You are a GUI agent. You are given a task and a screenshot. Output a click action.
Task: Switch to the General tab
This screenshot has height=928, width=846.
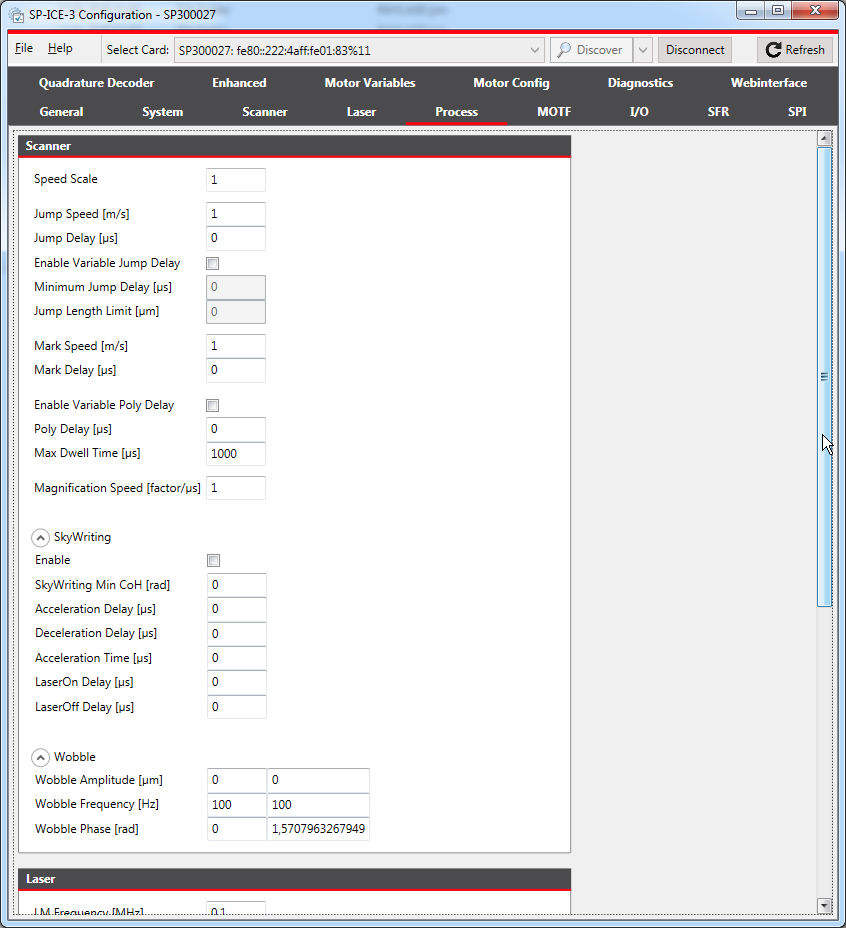[x=62, y=112]
